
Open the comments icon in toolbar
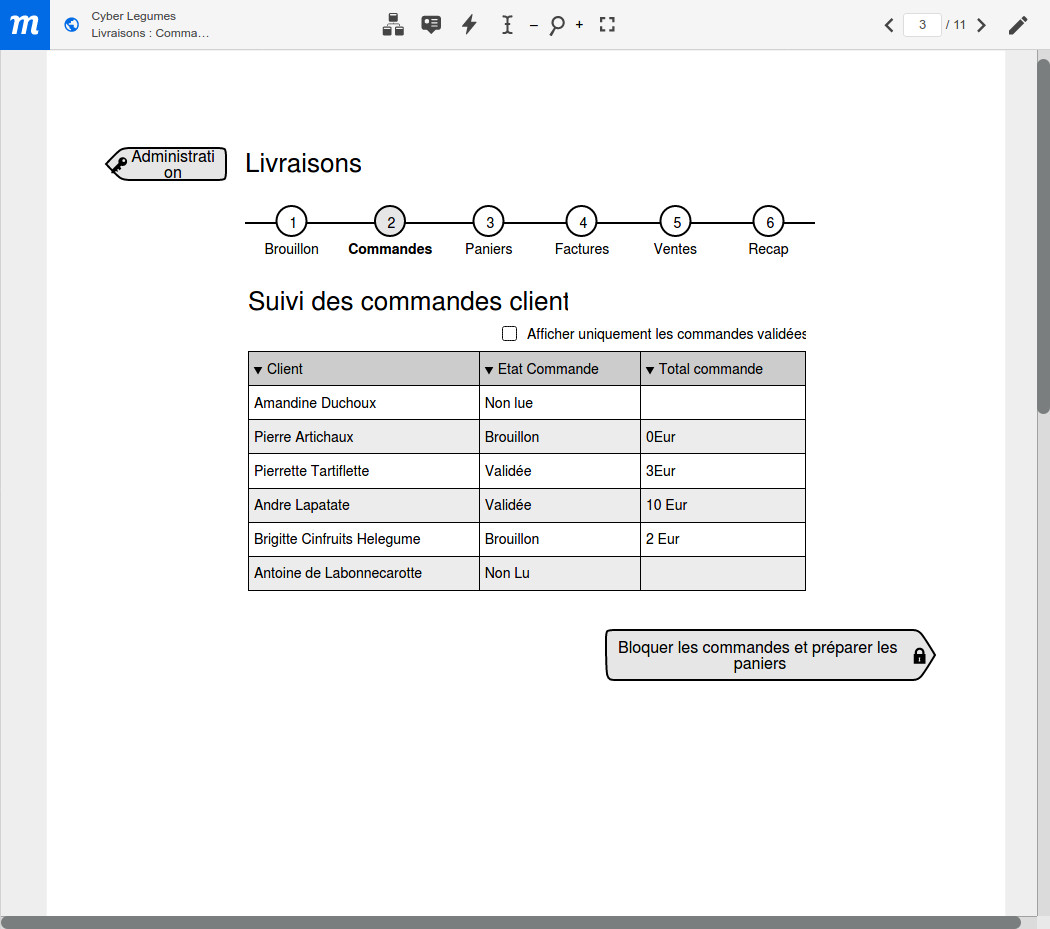click(431, 25)
